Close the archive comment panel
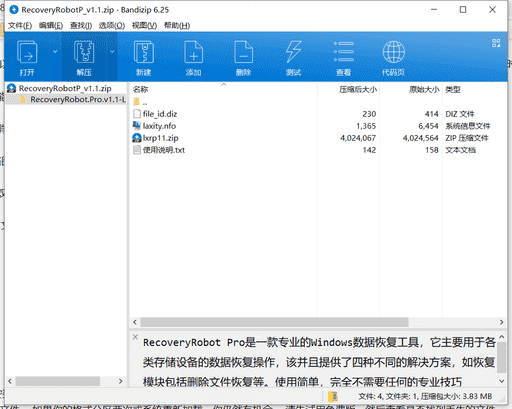 pyautogui.click(x=135, y=337)
